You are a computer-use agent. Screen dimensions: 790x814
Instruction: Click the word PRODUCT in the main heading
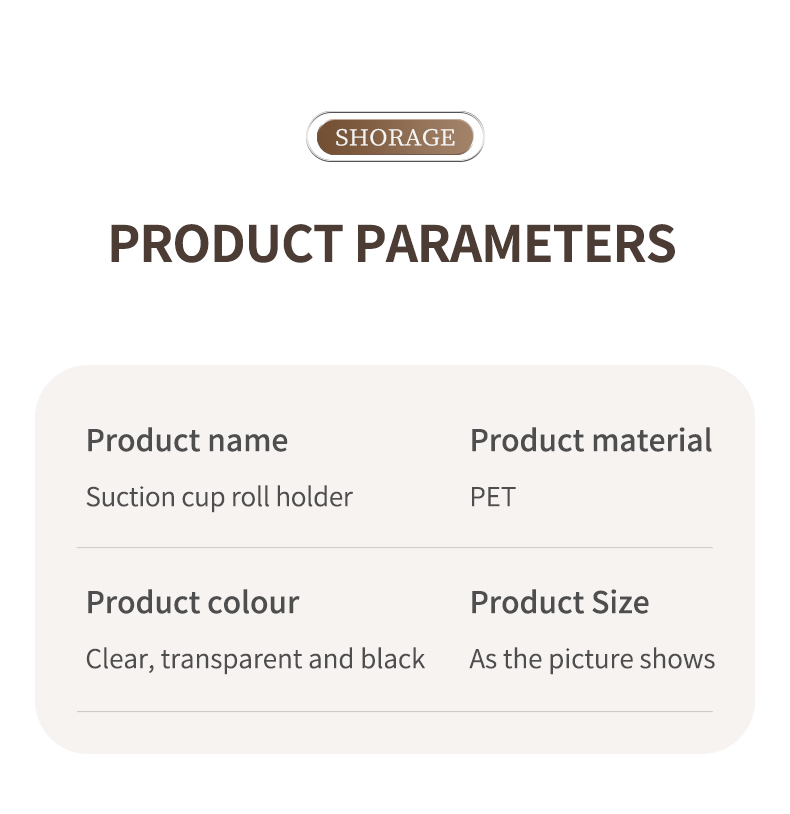[225, 243]
